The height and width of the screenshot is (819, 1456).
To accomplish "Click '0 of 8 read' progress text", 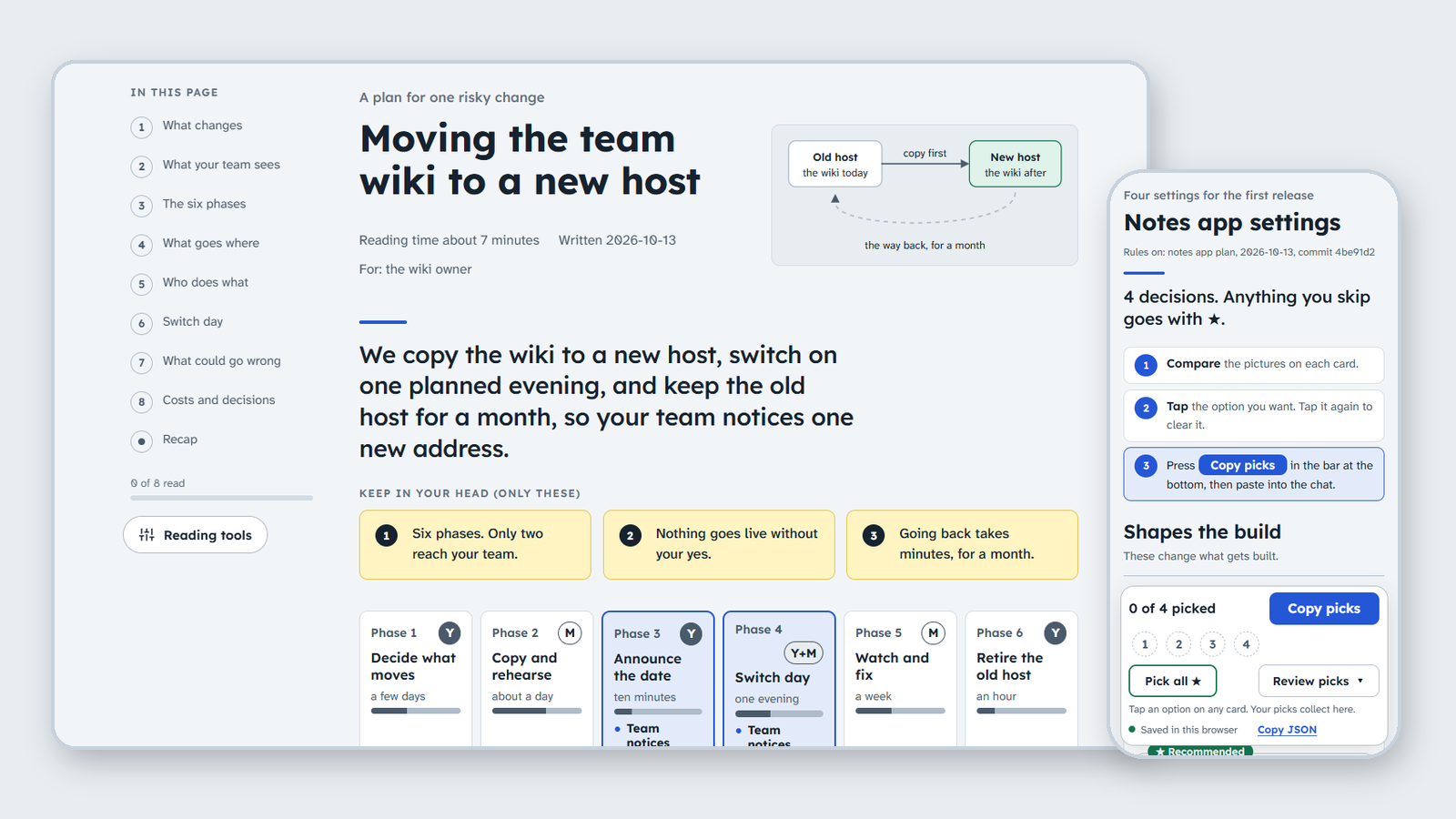I will [157, 483].
